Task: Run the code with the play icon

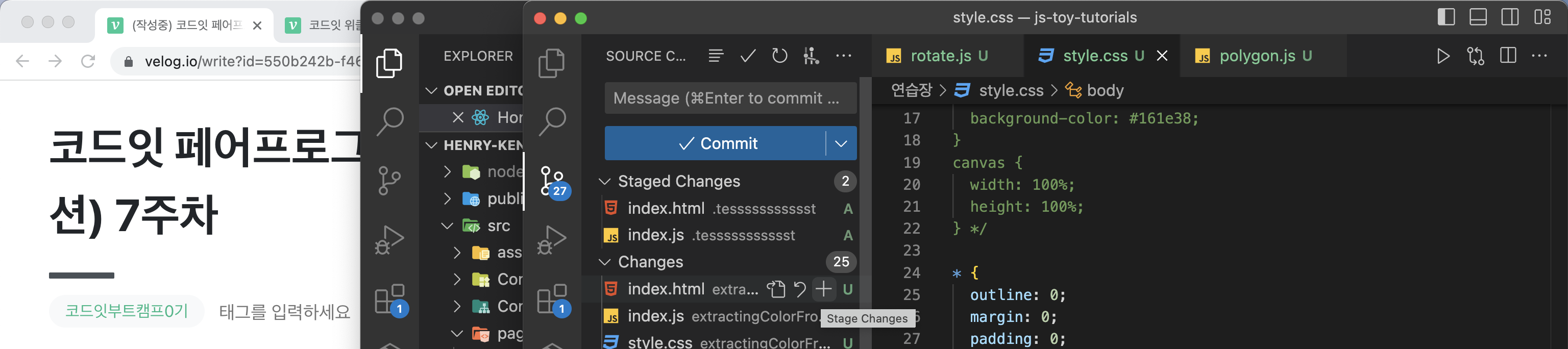Action: pos(1442,56)
